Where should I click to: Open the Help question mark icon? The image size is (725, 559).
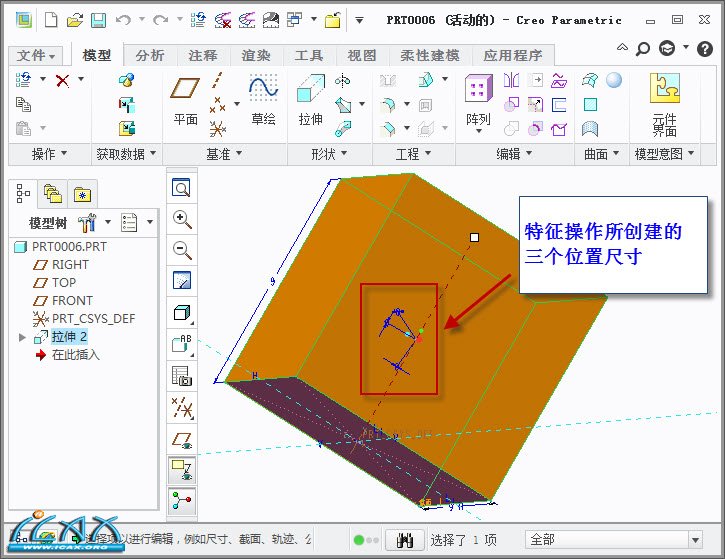pyautogui.click(x=705, y=49)
